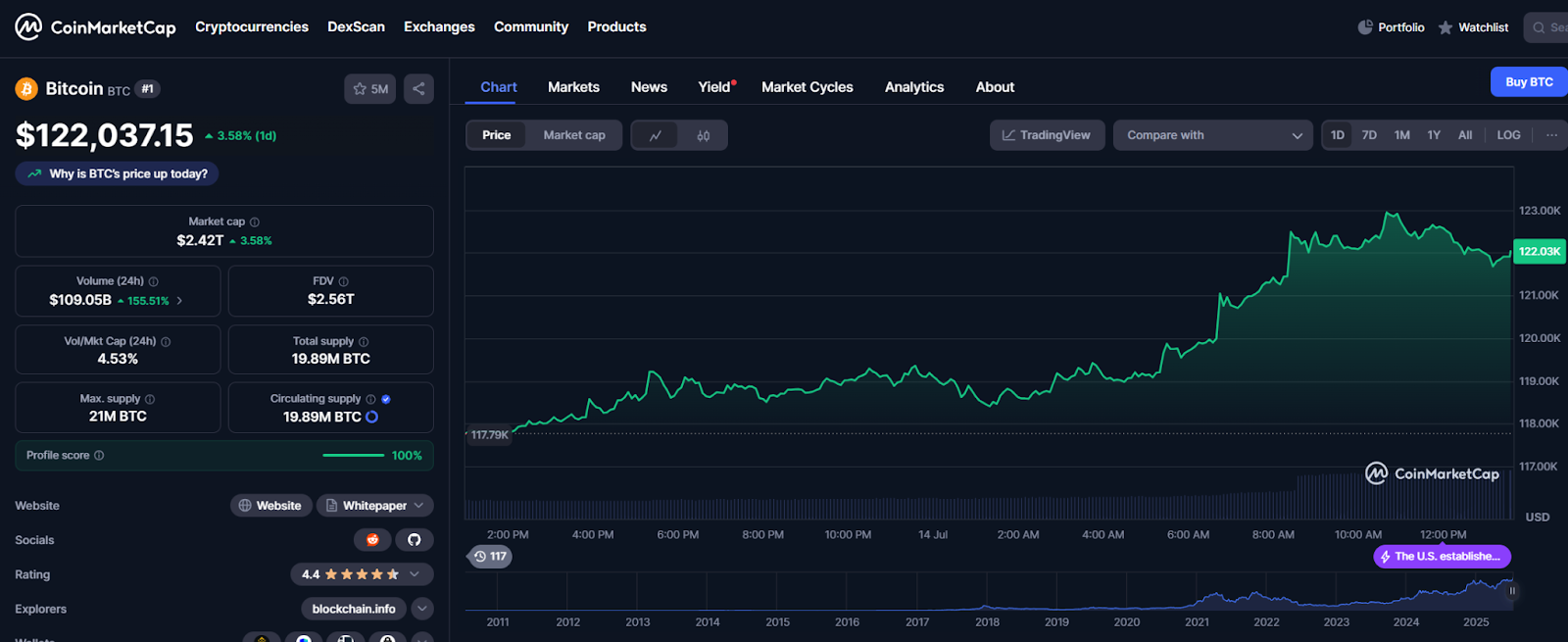Screen dimensions: 1568x642
Task: Switch to candlestick chart icon
Action: pyautogui.click(x=703, y=135)
